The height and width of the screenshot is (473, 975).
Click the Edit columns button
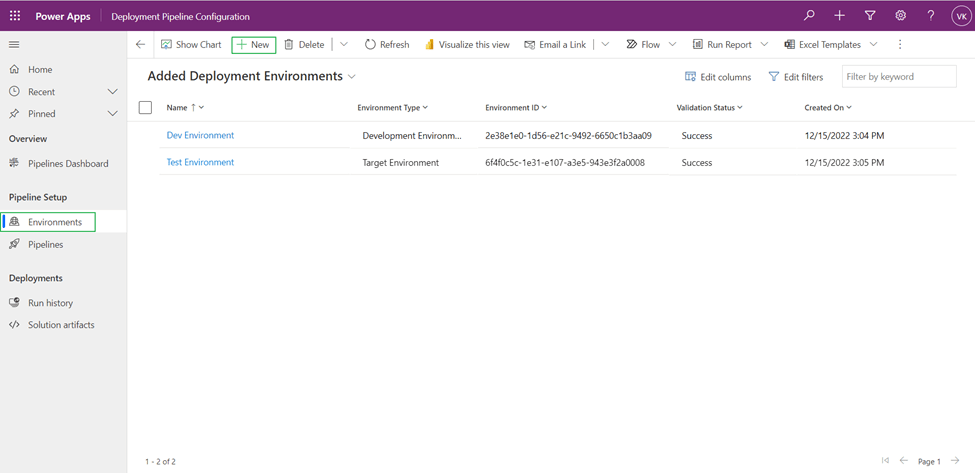pyautogui.click(x=717, y=77)
